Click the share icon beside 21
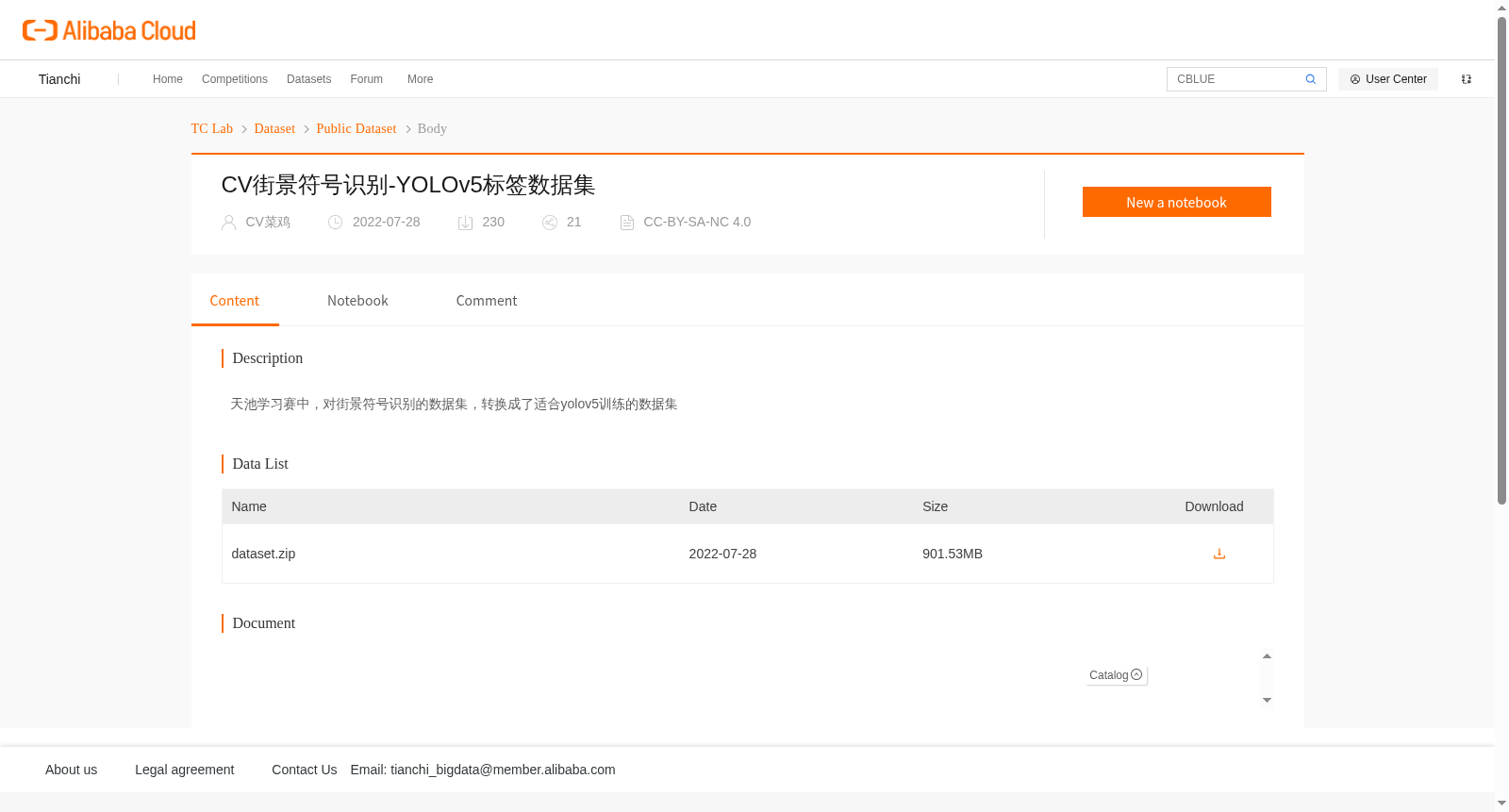This screenshot has height=812, width=1509. pos(550,223)
